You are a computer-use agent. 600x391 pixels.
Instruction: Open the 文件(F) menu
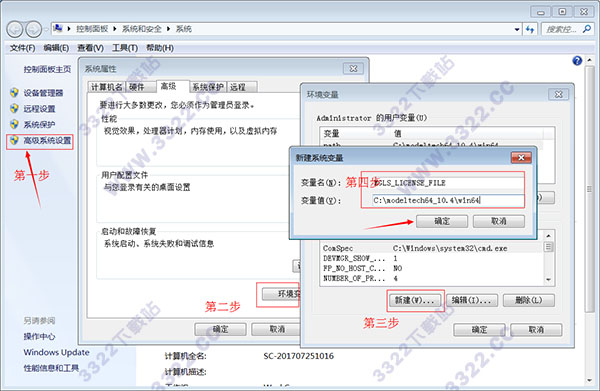22,48
